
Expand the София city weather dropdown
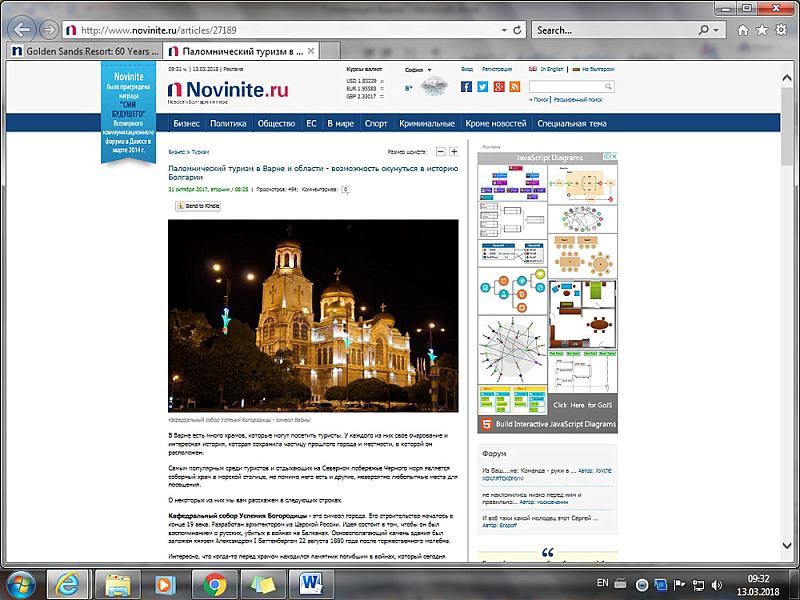tap(431, 70)
